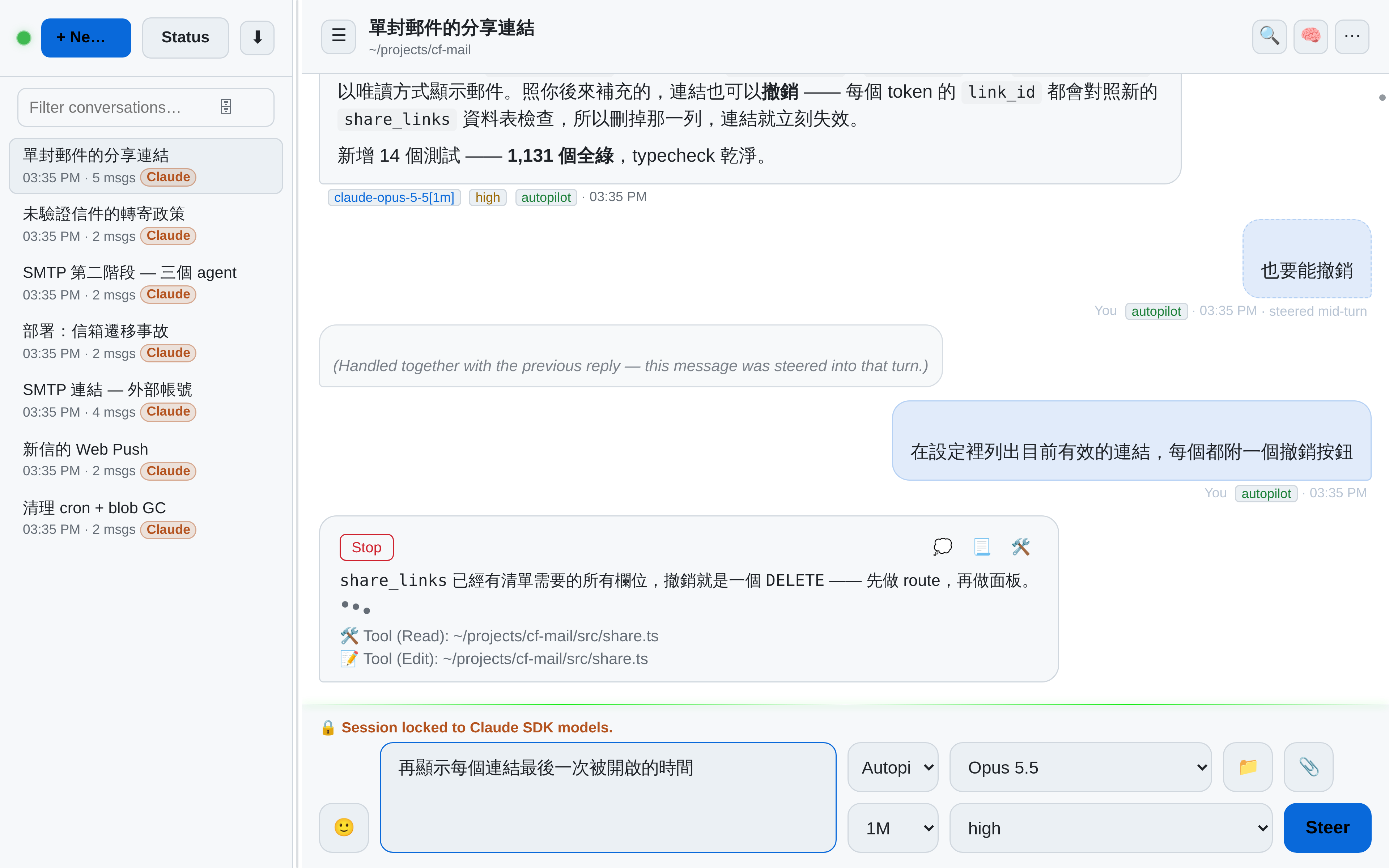
Task: Open the hamburger sidebar toggle
Action: pos(339,37)
